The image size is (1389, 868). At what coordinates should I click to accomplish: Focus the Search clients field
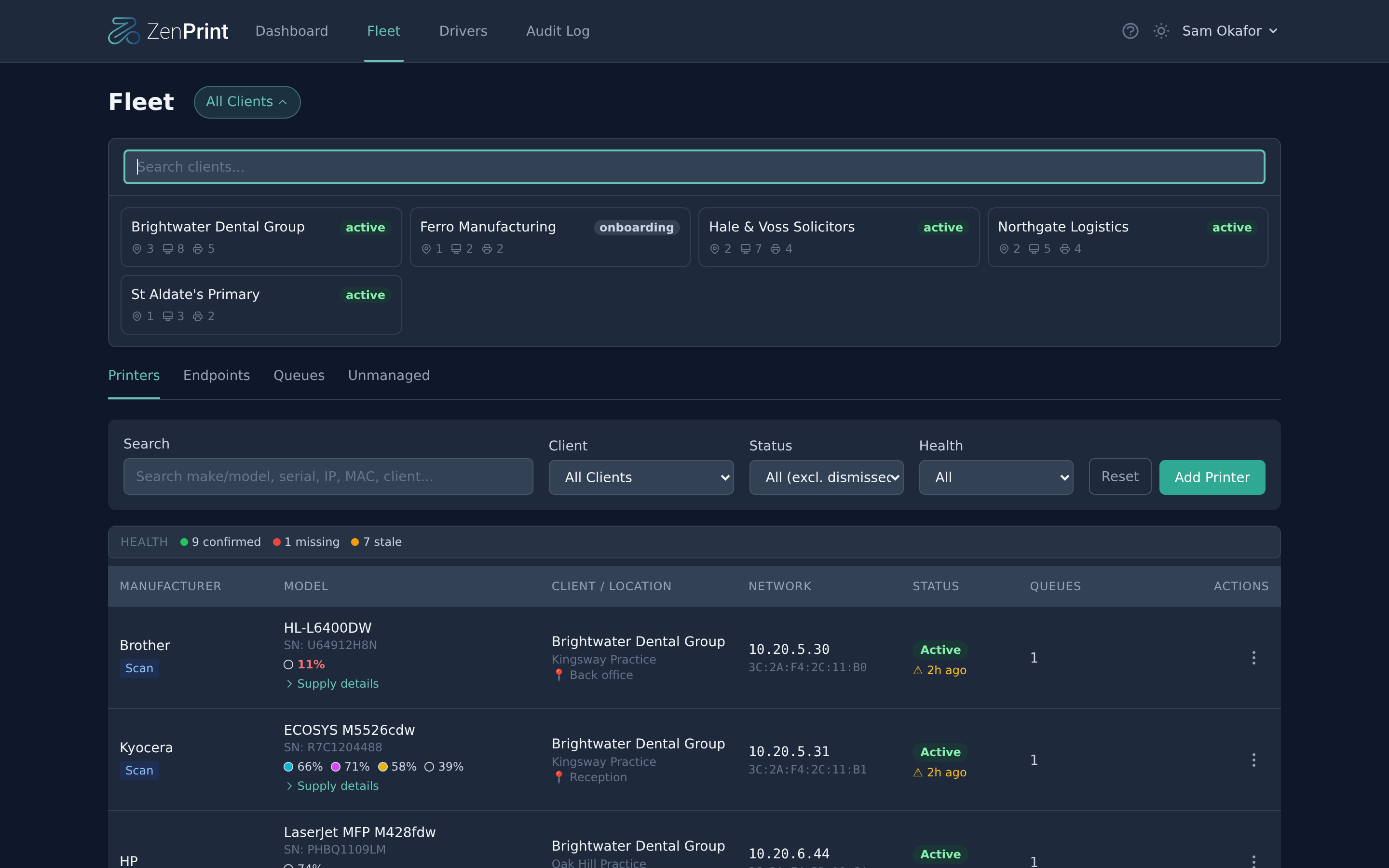click(694, 167)
